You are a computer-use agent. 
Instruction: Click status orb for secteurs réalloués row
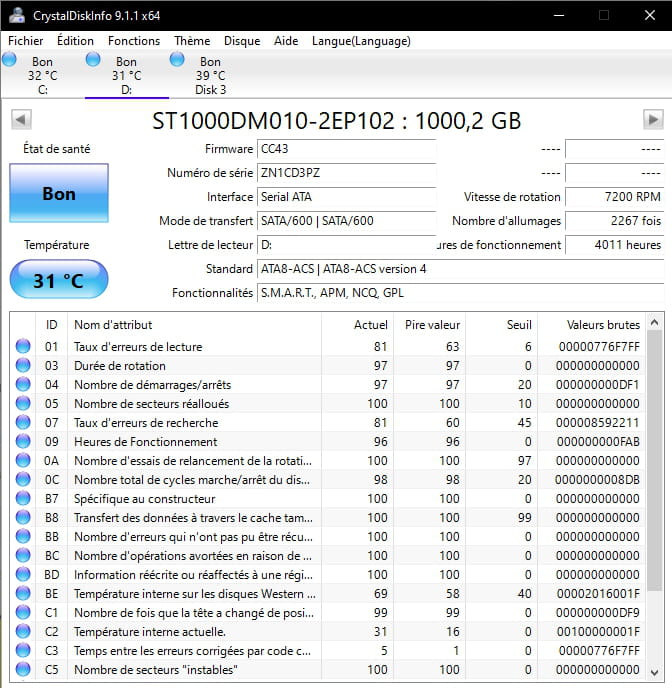[23, 403]
